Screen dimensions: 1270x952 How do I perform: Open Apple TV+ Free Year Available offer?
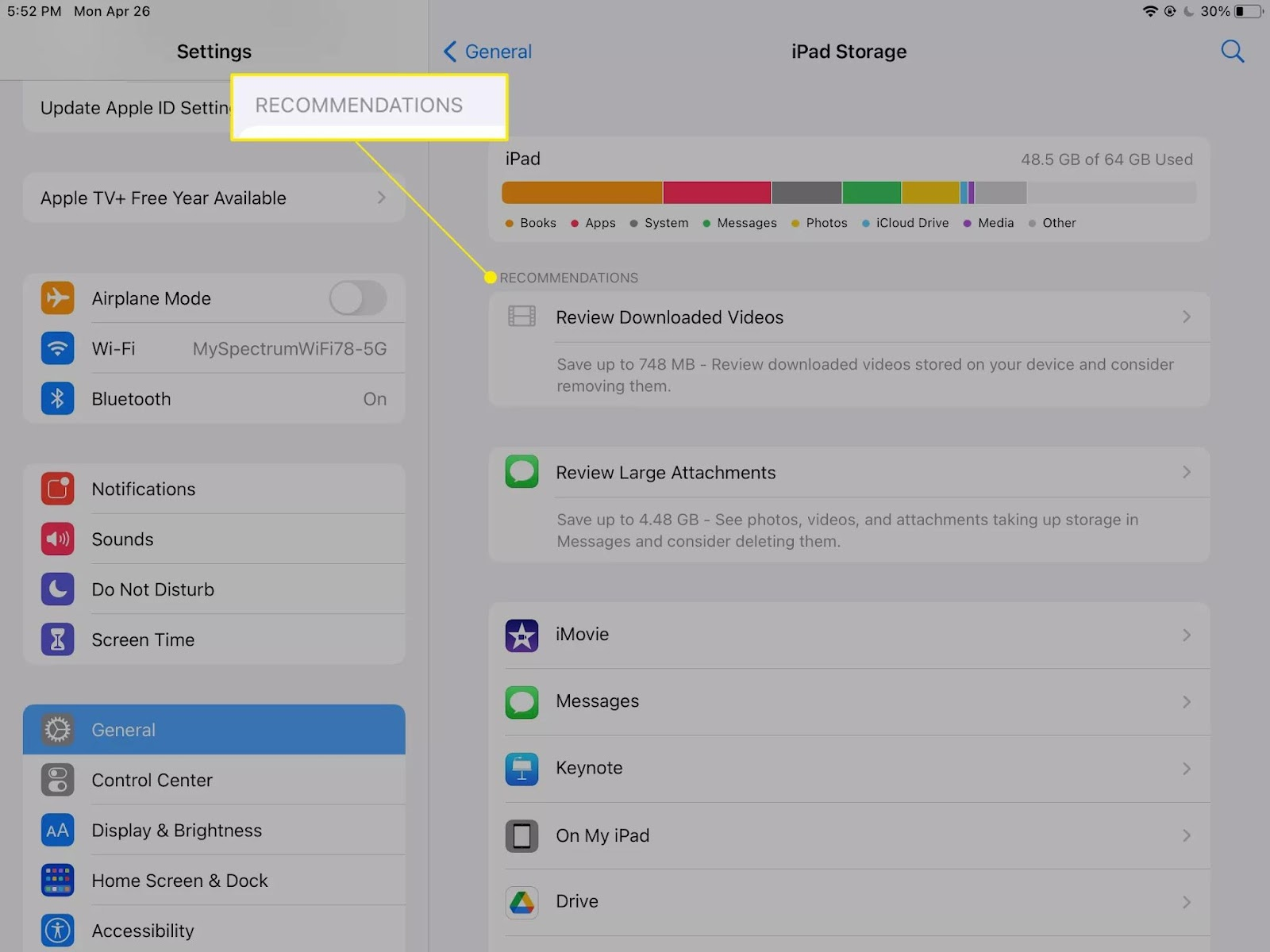tap(214, 198)
